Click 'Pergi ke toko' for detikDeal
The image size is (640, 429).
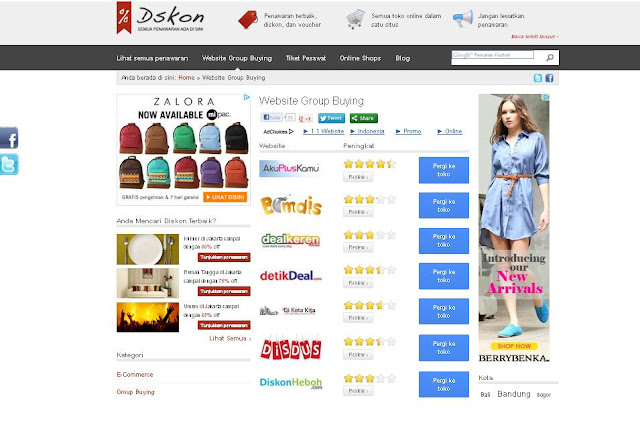[x=444, y=276]
